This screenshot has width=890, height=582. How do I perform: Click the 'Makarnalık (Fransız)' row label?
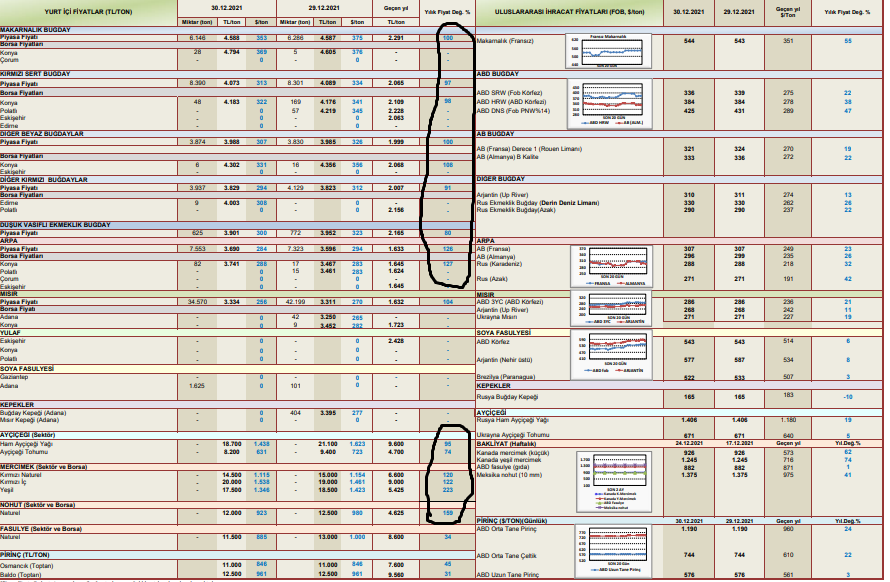505,41
